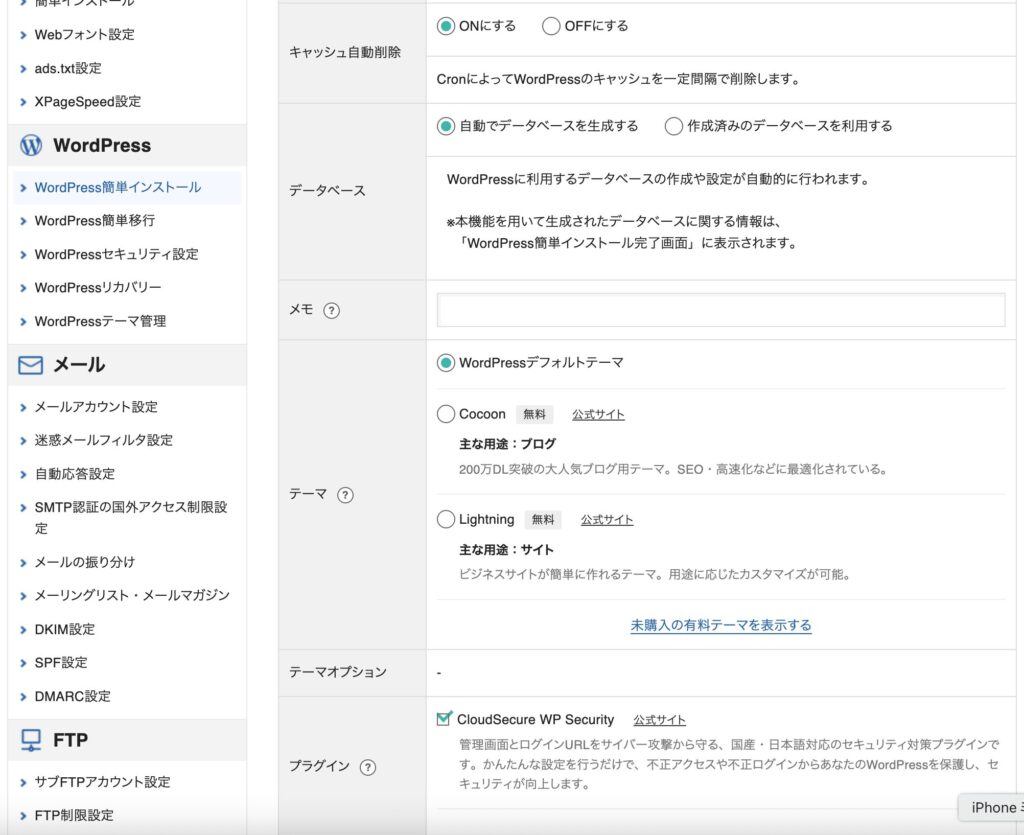Open Webフォント設定 in sidebar

[x=85, y=35]
